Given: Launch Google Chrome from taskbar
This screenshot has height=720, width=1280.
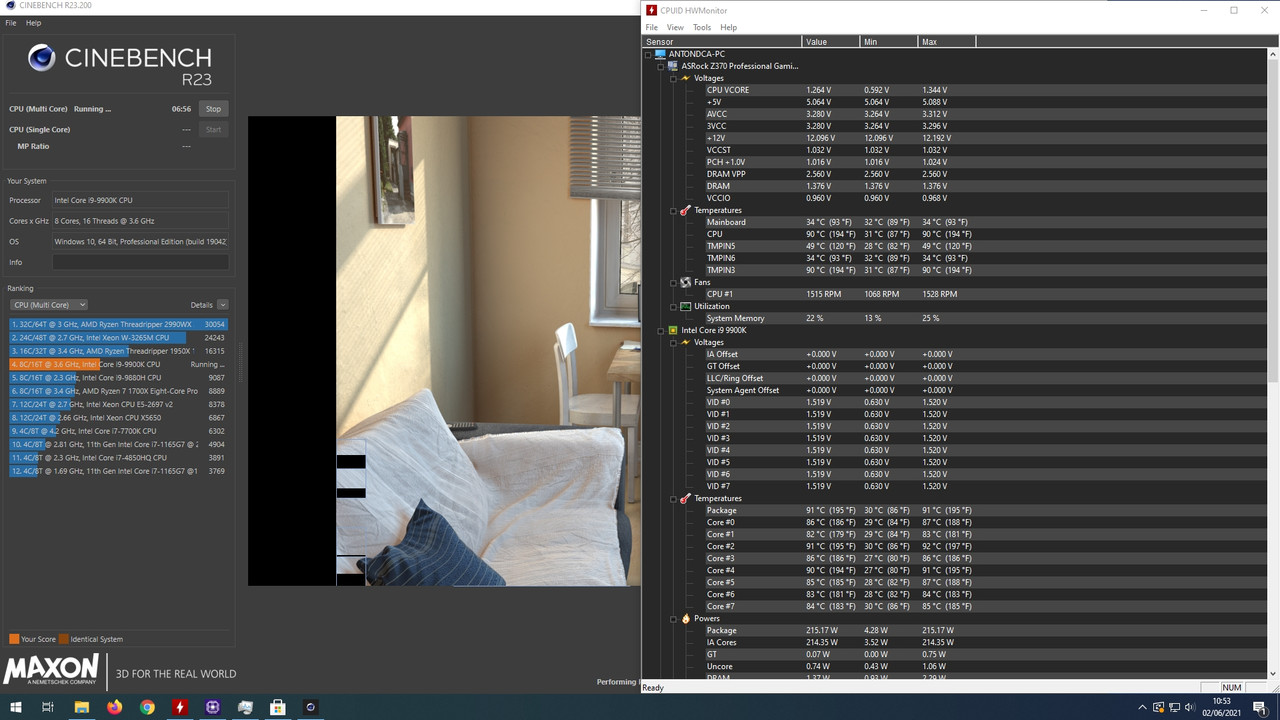Looking at the screenshot, I should pyautogui.click(x=147, y=707).
